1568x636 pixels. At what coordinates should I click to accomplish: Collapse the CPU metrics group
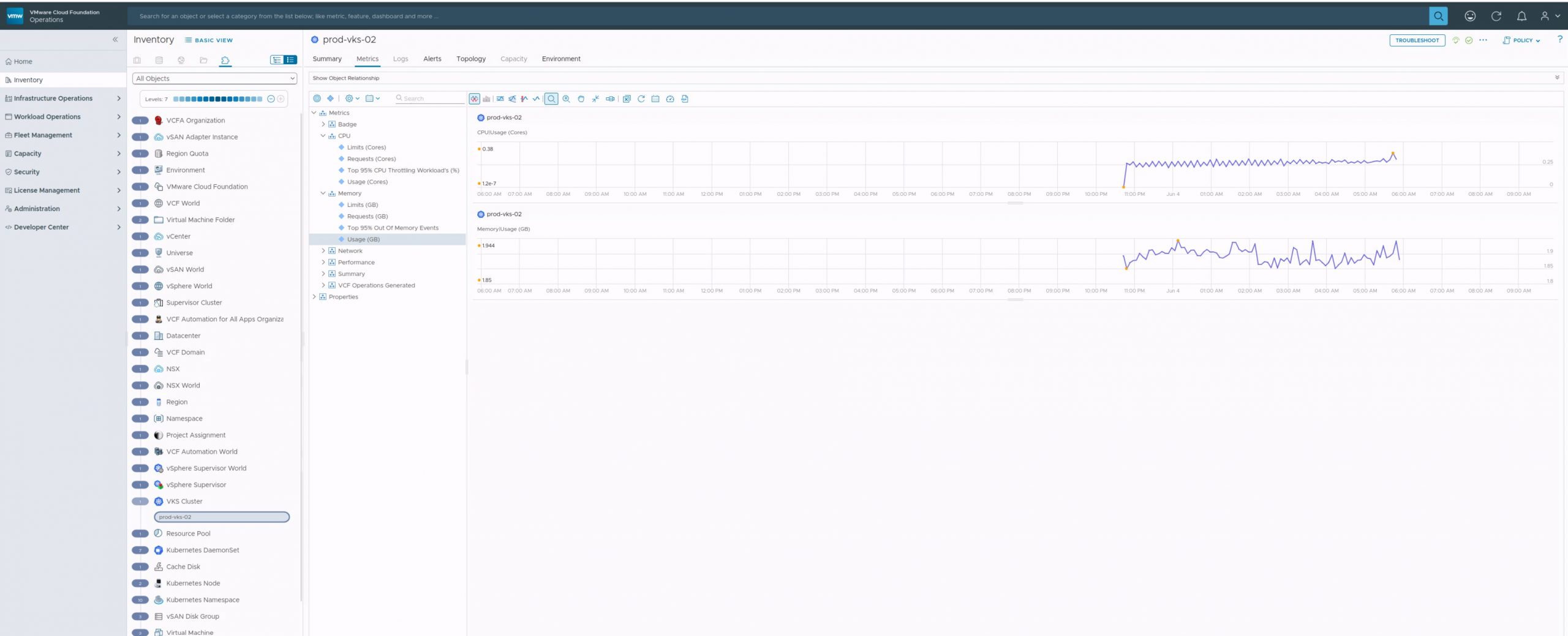(x=323, y=136)
